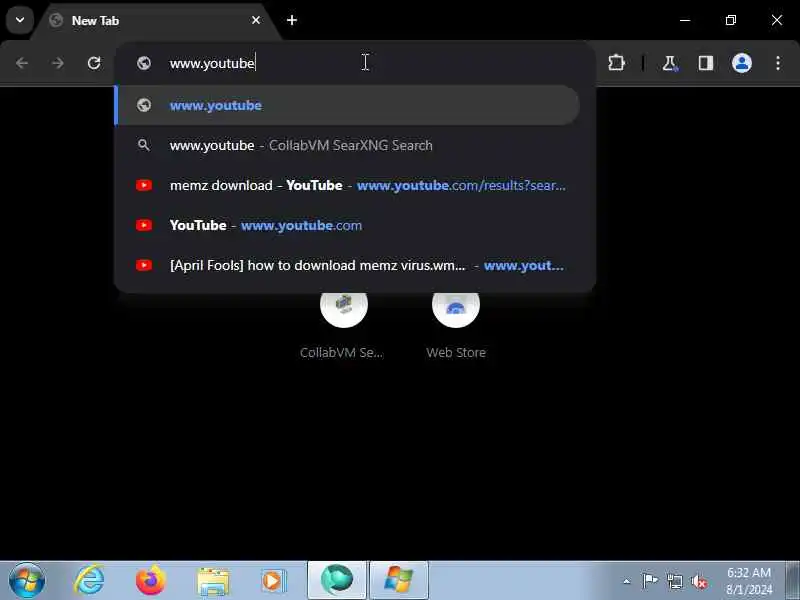Open the profile avatar menu

(x=741, y=63)
